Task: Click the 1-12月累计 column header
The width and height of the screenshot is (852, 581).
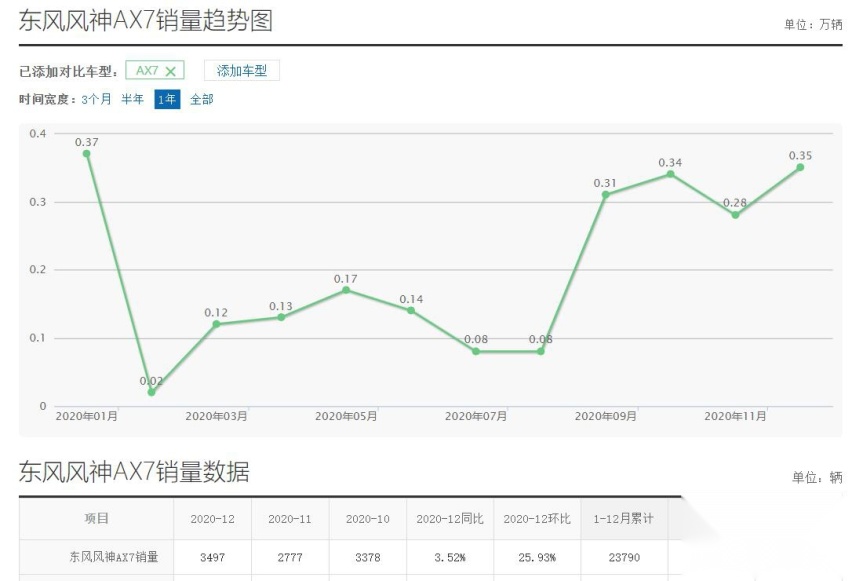Action: (624, 519)
